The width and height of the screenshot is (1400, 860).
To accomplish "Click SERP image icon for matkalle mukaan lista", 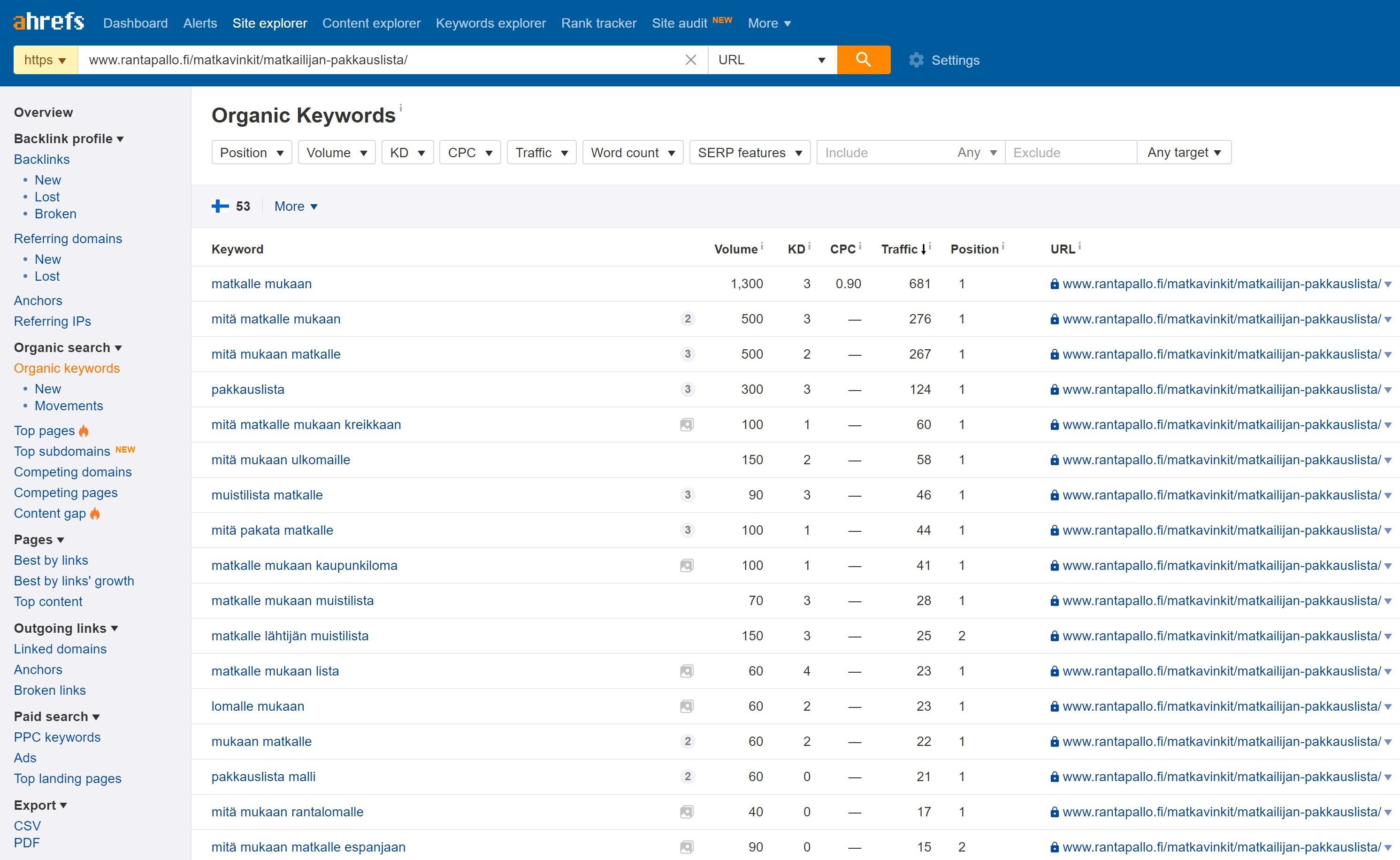I will tap(687, 671).
